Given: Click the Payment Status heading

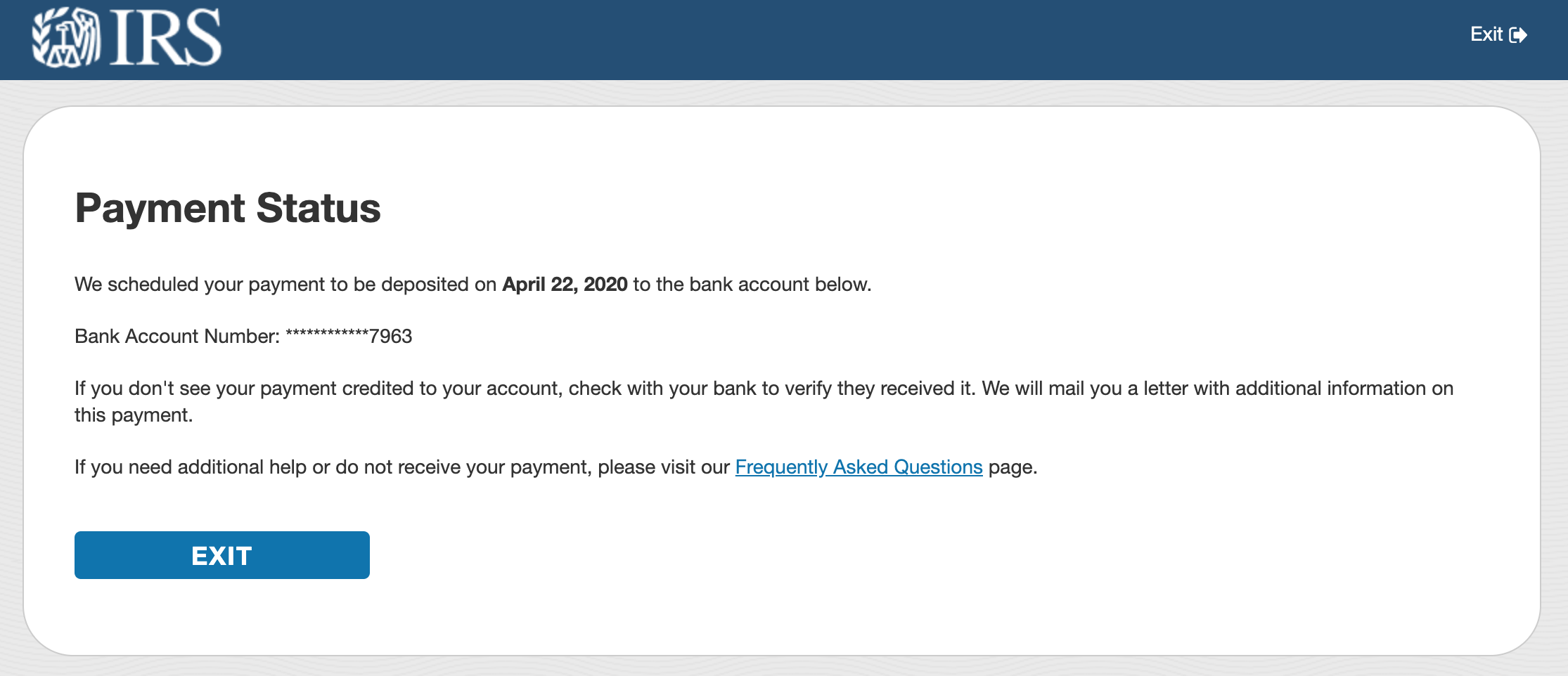Looking at the screenshot, I should (x=228, y=208).
